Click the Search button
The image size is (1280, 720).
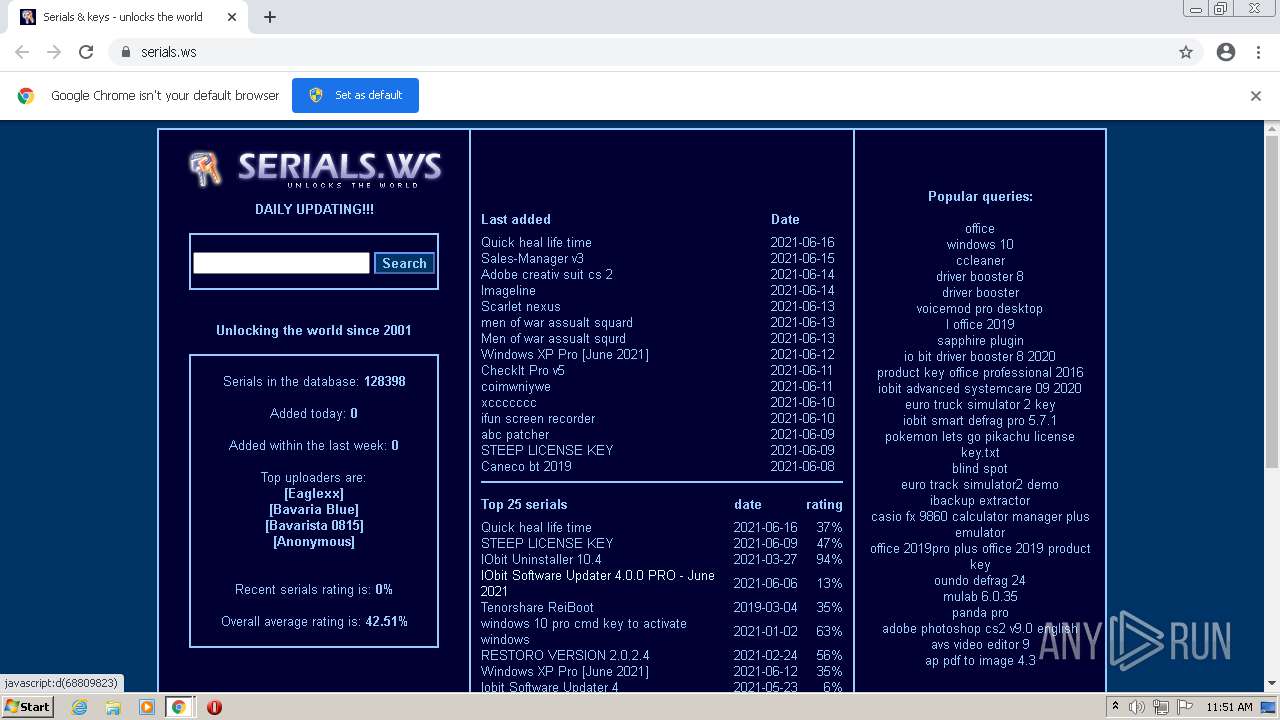coord(404,263)
